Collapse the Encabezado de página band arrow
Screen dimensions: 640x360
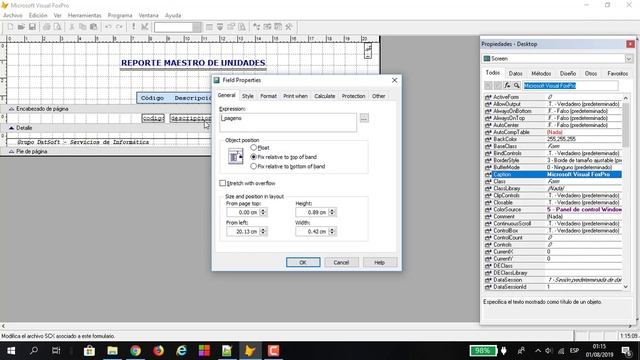[x=11, y=109]
